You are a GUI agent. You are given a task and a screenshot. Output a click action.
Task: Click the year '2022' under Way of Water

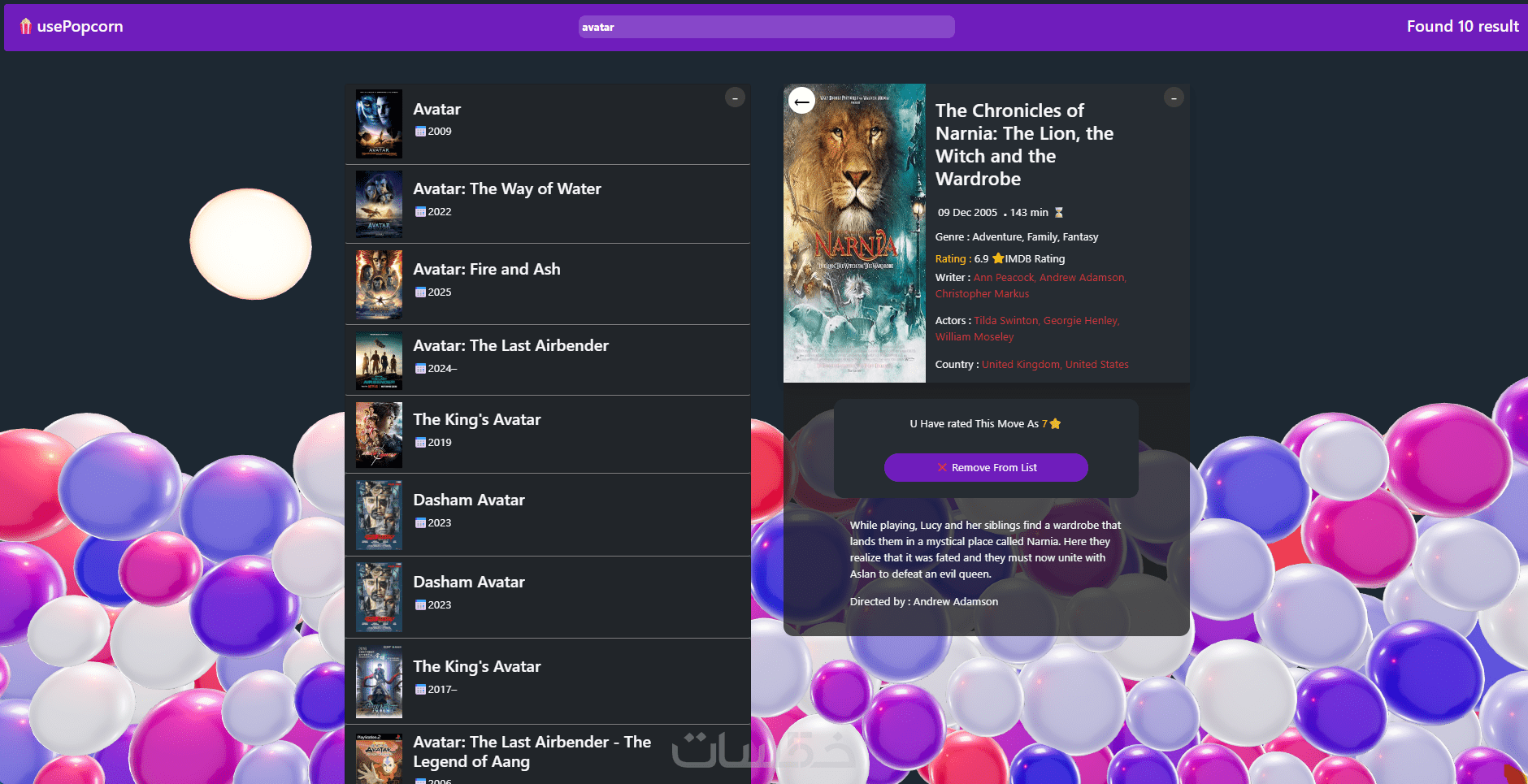[x=440, y=212]
